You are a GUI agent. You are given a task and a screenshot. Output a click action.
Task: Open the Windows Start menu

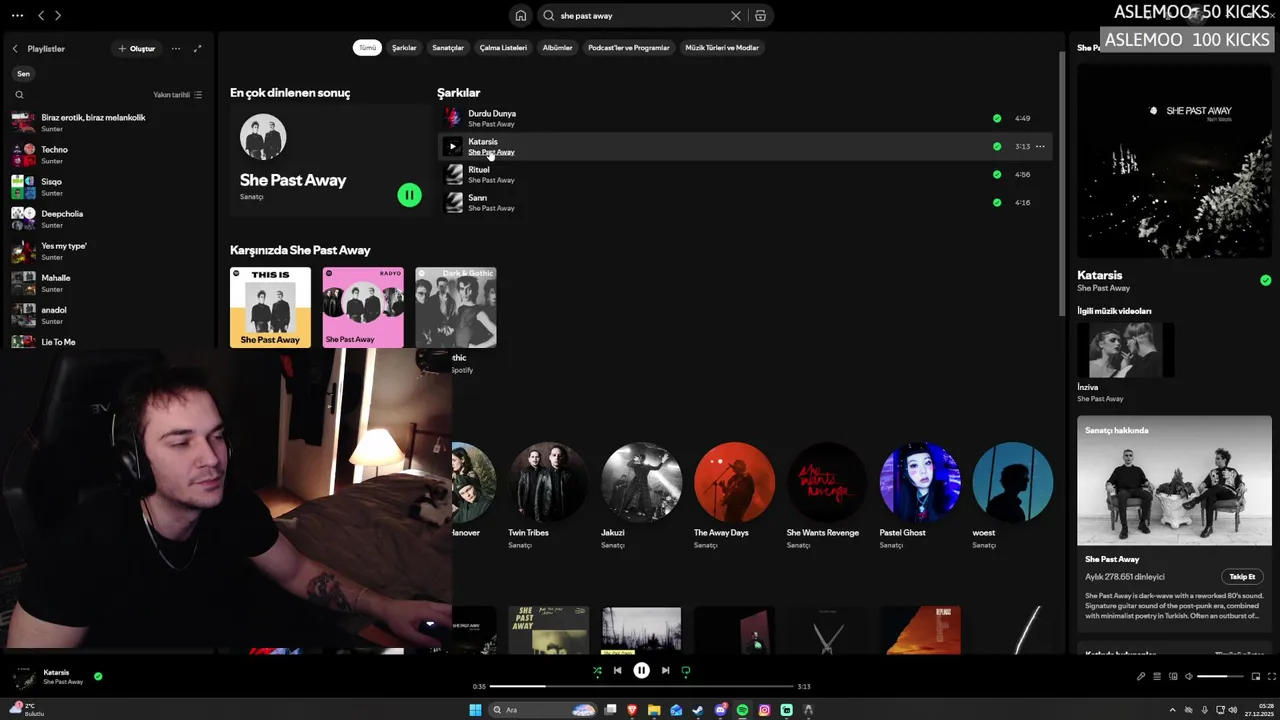475,710
